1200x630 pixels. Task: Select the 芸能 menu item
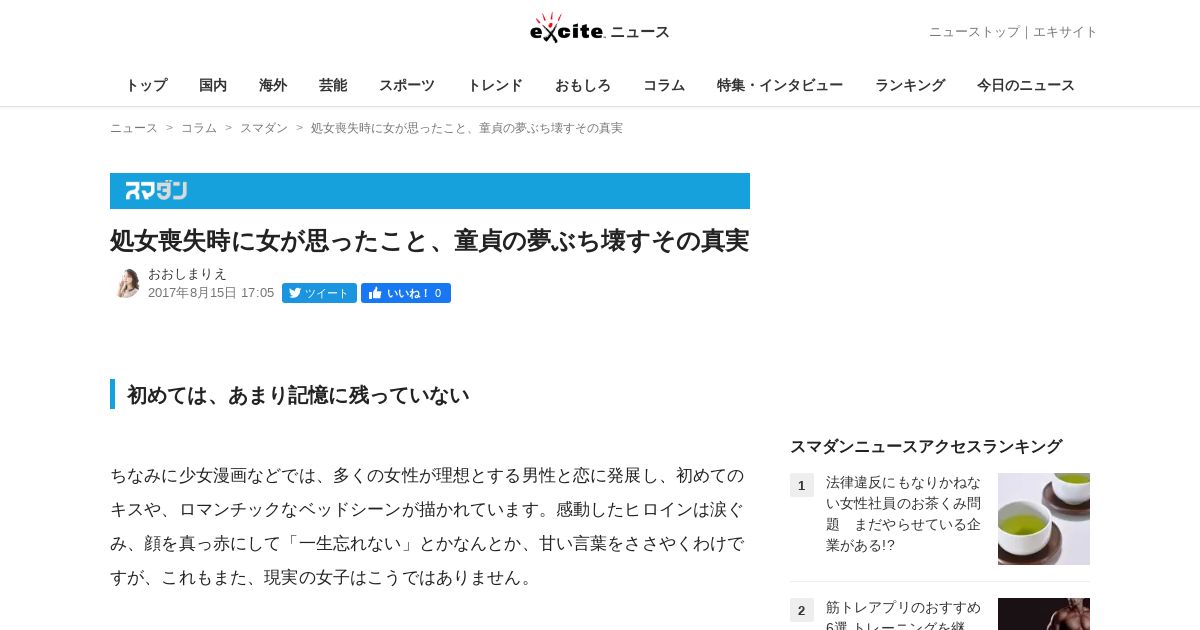[x=333, y=85]
